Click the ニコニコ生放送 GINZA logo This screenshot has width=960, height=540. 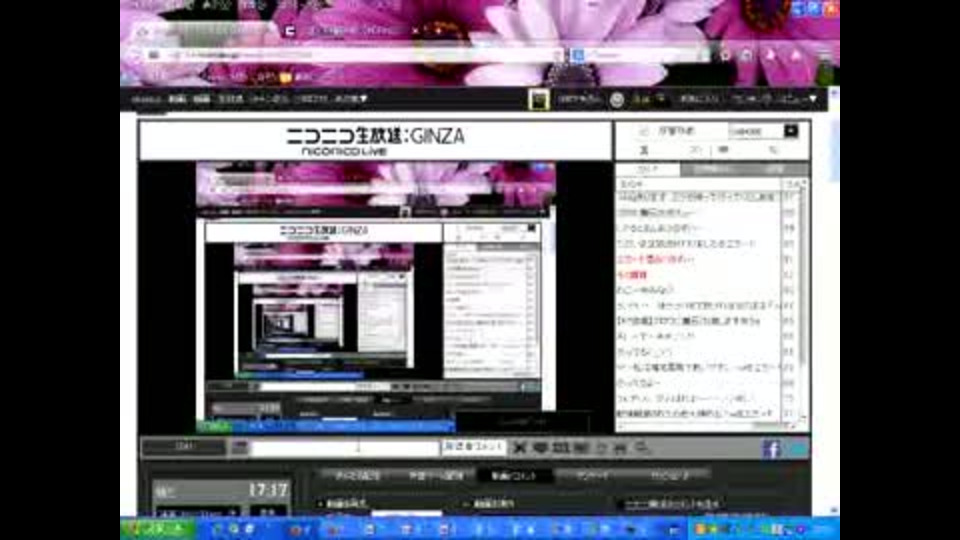pyautogui.click(x=375, y=141)
